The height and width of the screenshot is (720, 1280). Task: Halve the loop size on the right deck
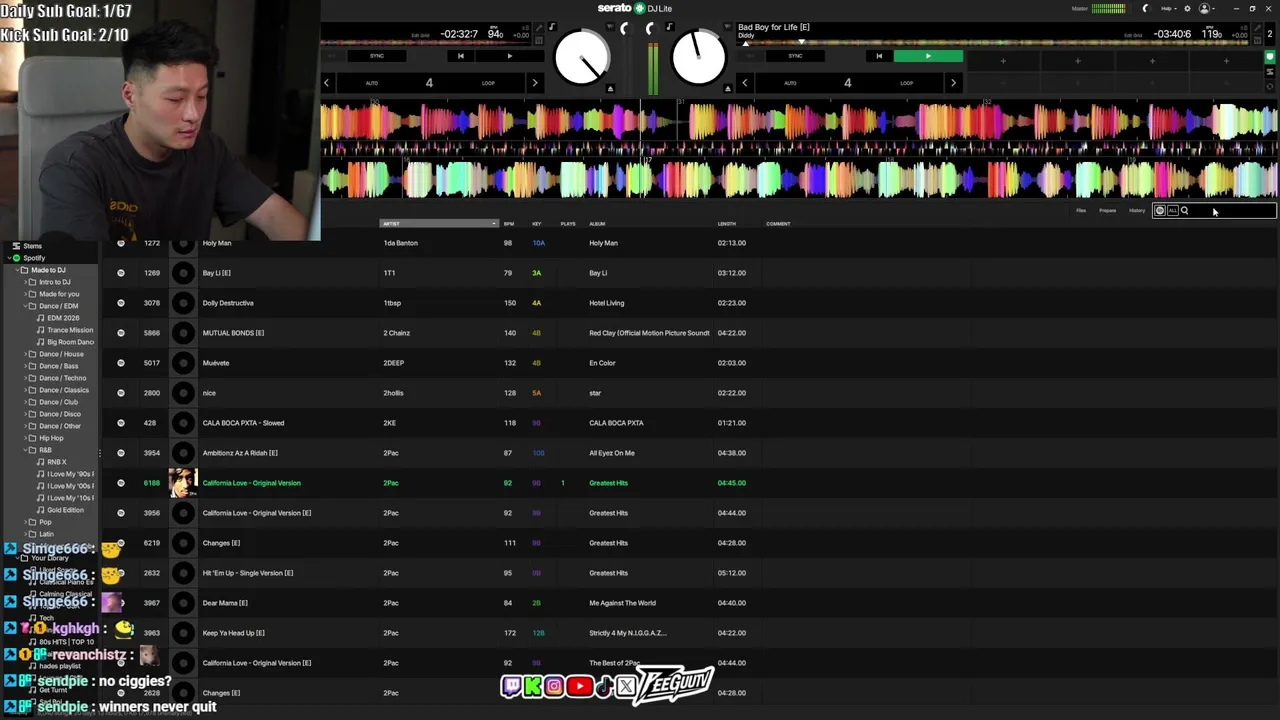[x=744, y=83]
